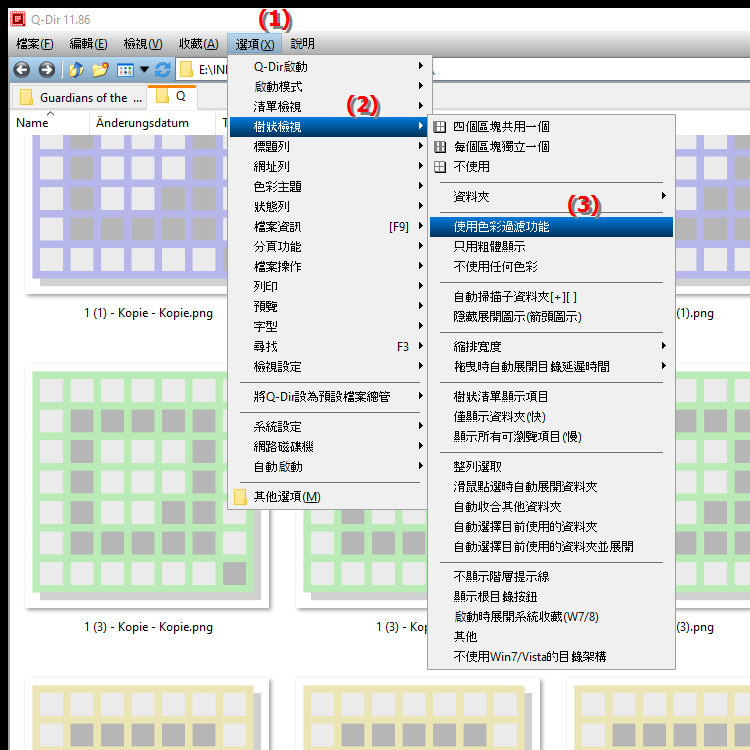Select 顯示所有可瀏覽項目(慢) option
Screen dimensions: 750x750
(x=551, y=437)
